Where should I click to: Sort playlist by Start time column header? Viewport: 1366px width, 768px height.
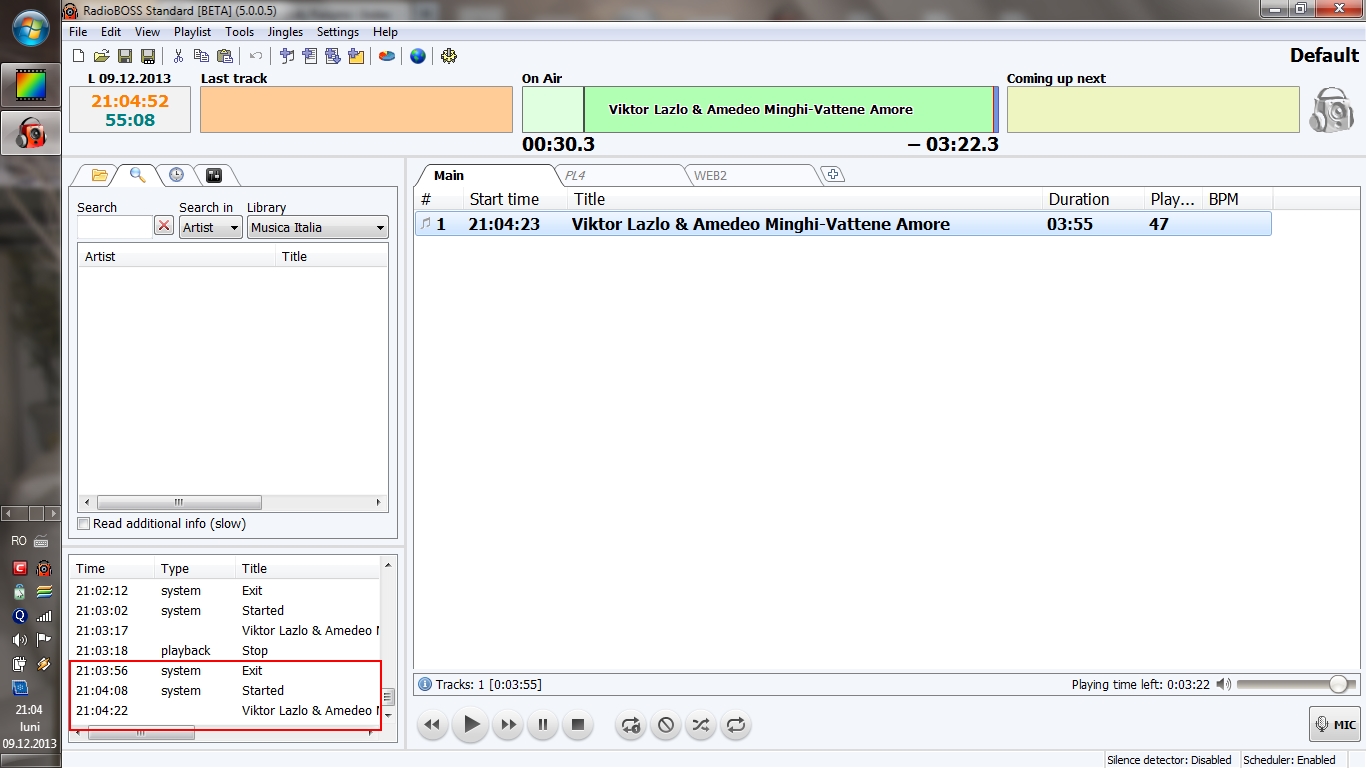[x=515, y=199]
